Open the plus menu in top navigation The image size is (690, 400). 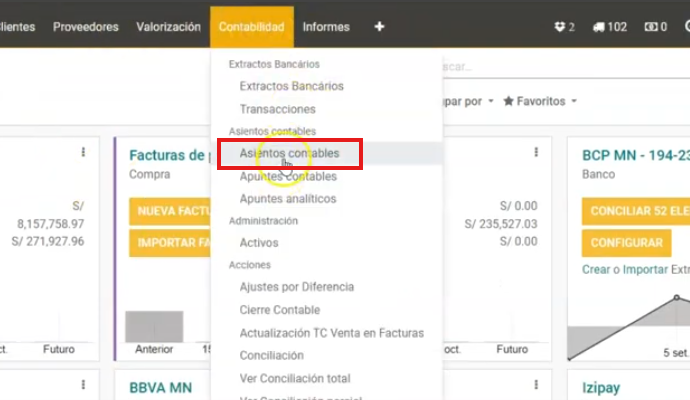point(379,27)
